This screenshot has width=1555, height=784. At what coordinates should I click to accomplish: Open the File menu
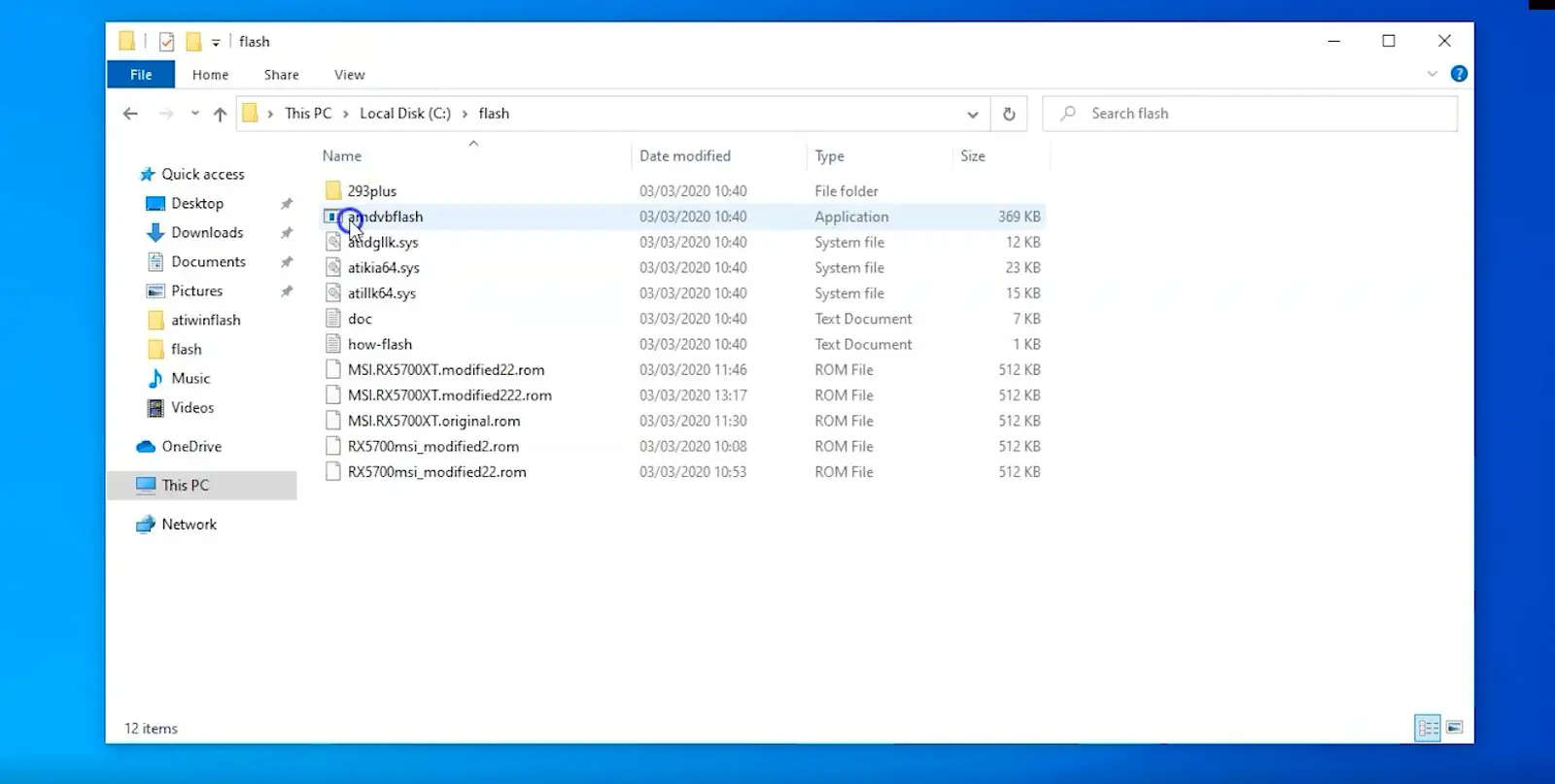(x=141, y=75)
